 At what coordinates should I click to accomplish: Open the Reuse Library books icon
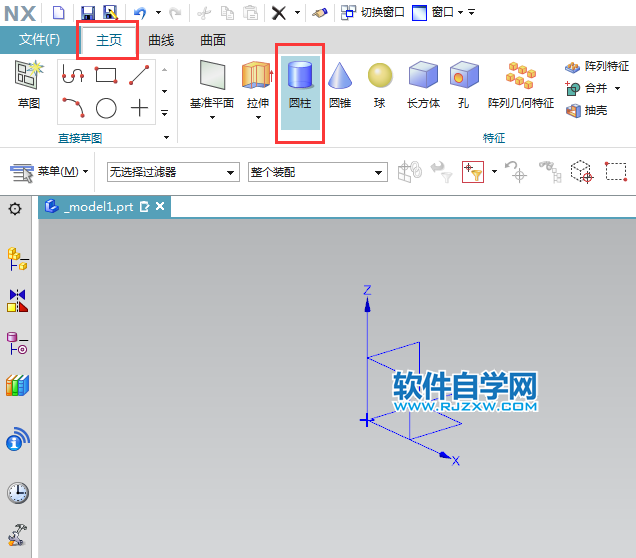(x=17, y=386)
